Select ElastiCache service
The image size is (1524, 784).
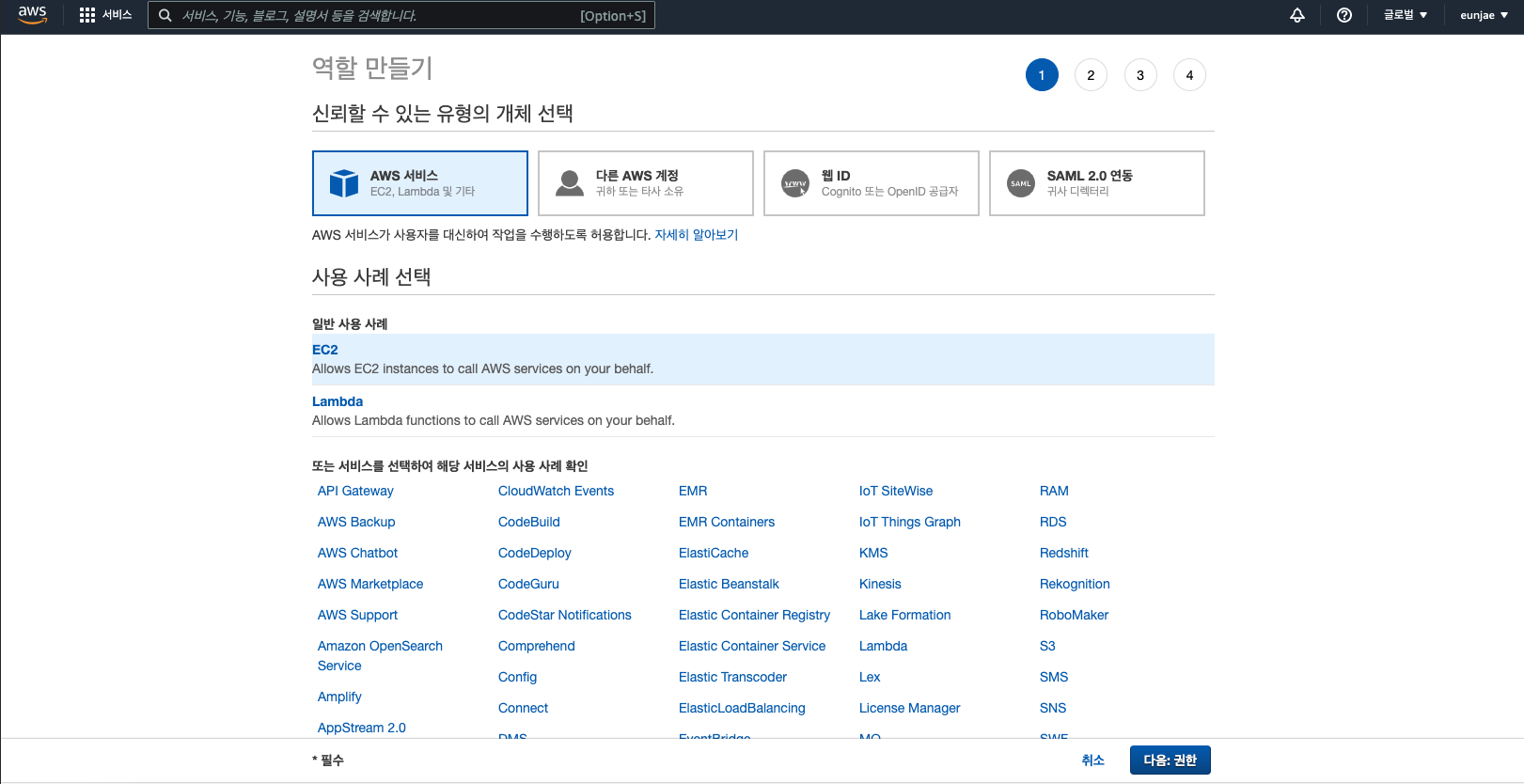click(x=714, y=553)
